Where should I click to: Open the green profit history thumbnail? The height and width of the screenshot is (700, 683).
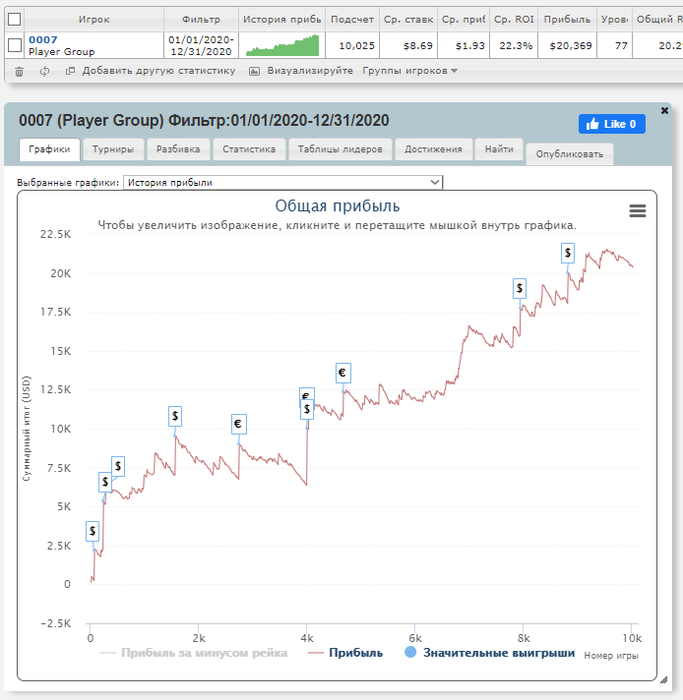coord(283,45)
